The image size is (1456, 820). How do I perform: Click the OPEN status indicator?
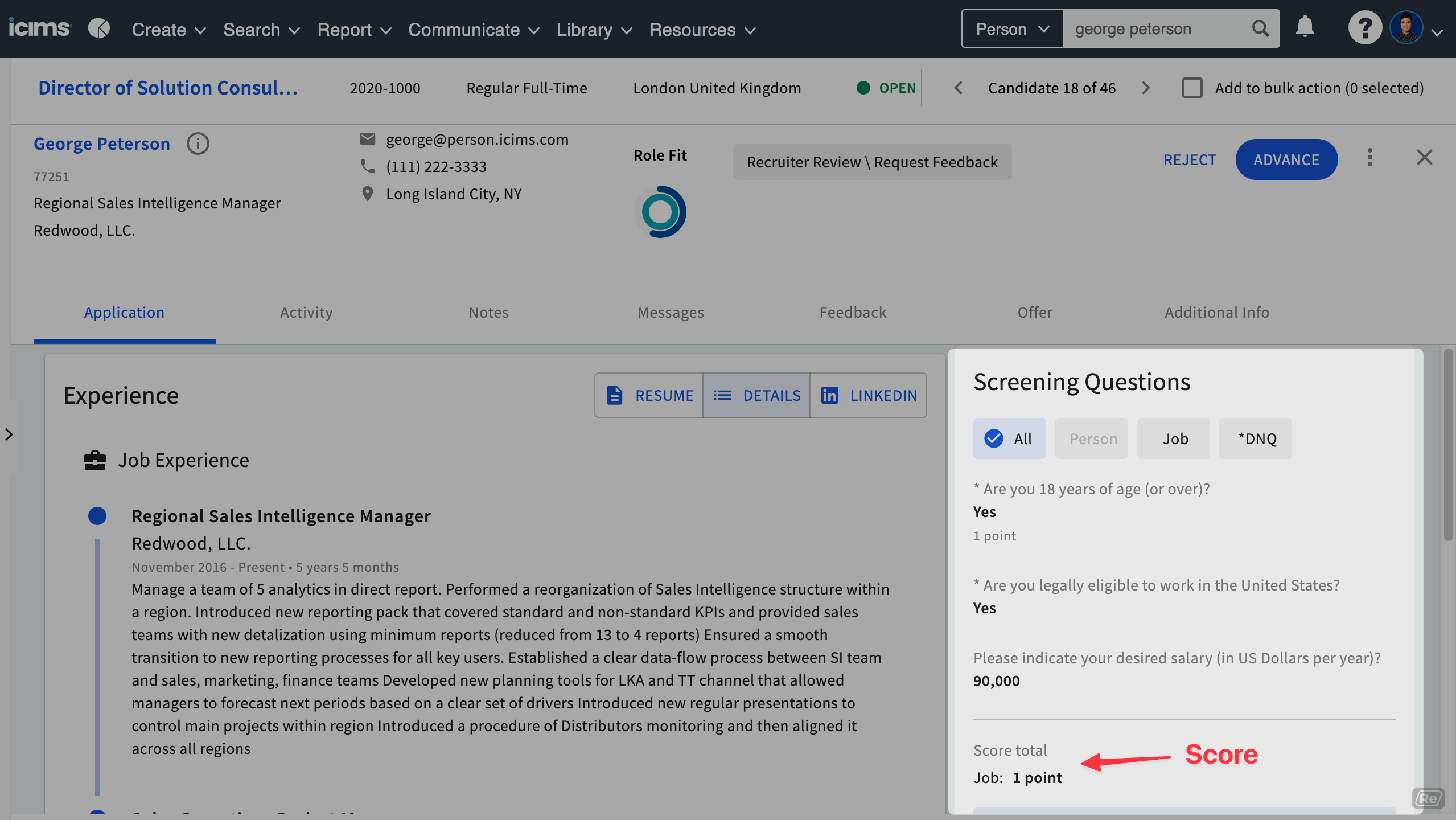pyautogui.click(x=886, y=88)
